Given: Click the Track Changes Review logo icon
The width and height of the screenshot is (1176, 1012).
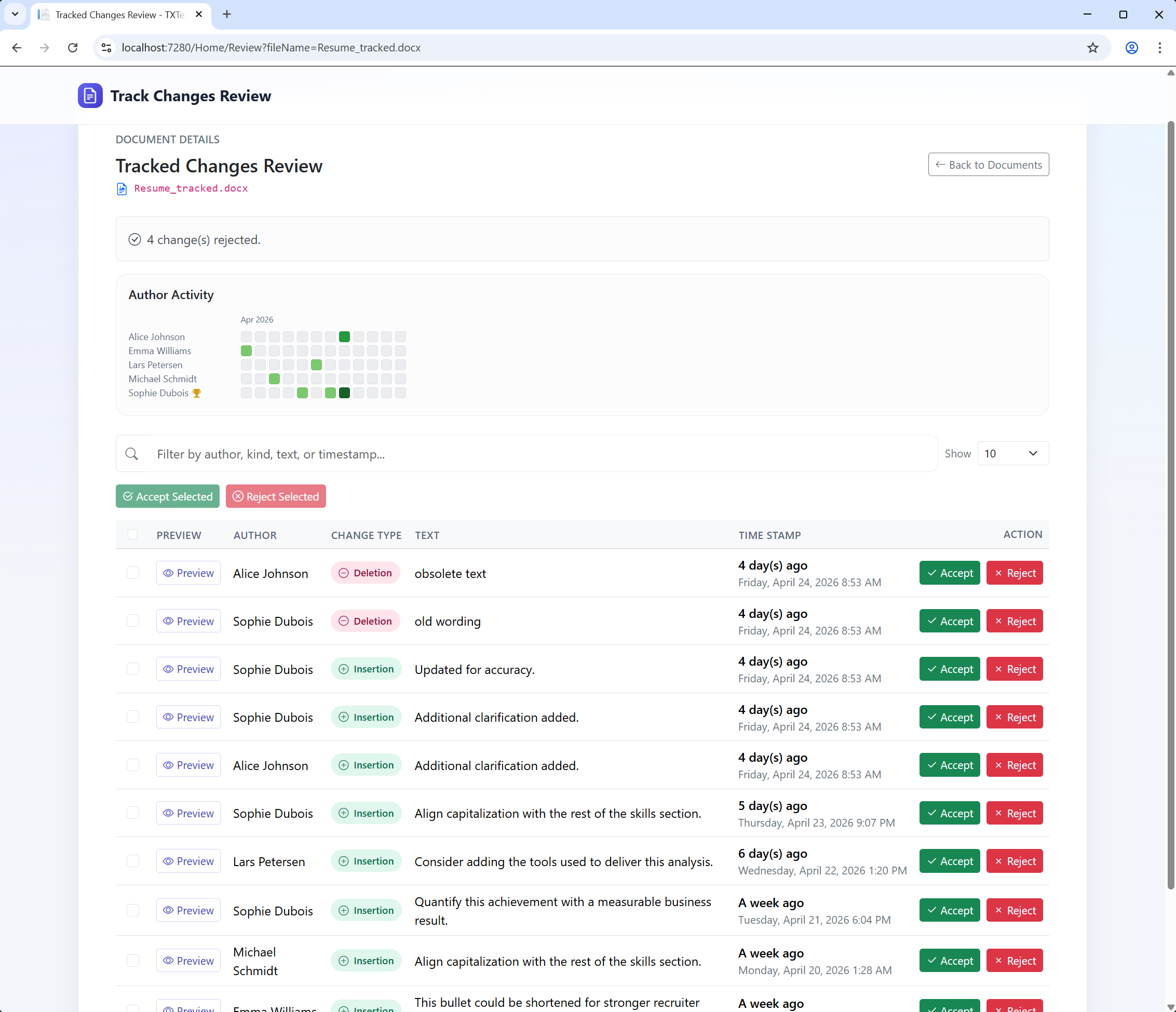Looking at the screenshot, I should [x=90, y=96].
